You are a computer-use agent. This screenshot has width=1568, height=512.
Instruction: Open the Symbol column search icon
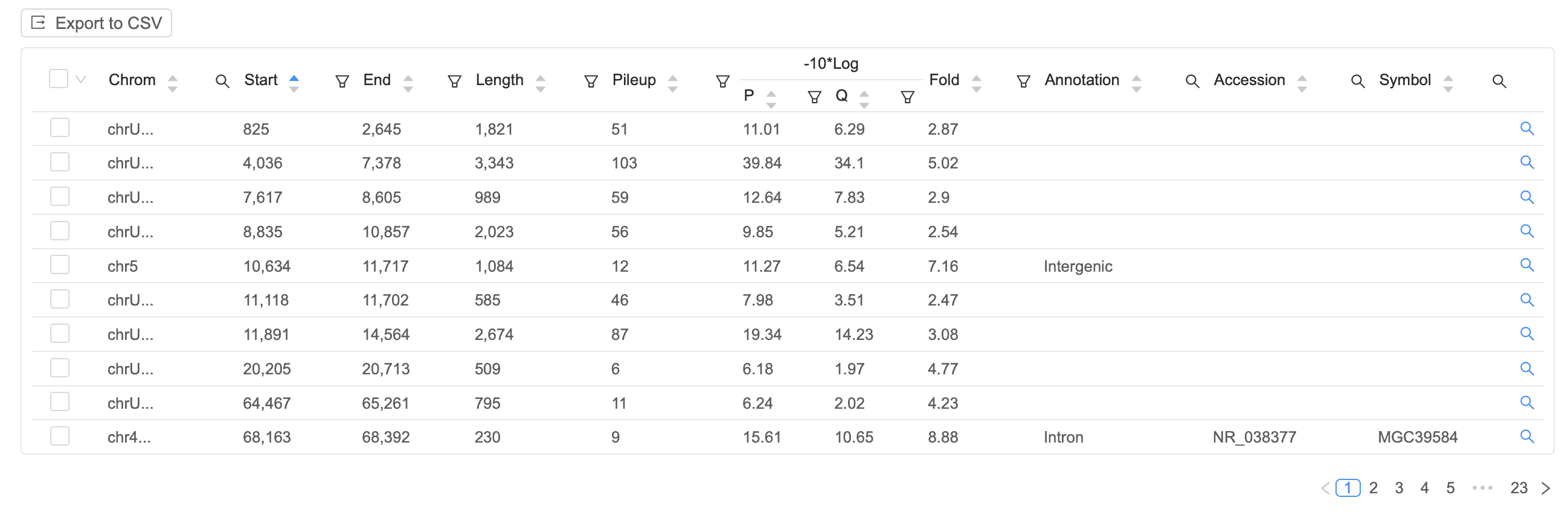[x=1499, y=81]
